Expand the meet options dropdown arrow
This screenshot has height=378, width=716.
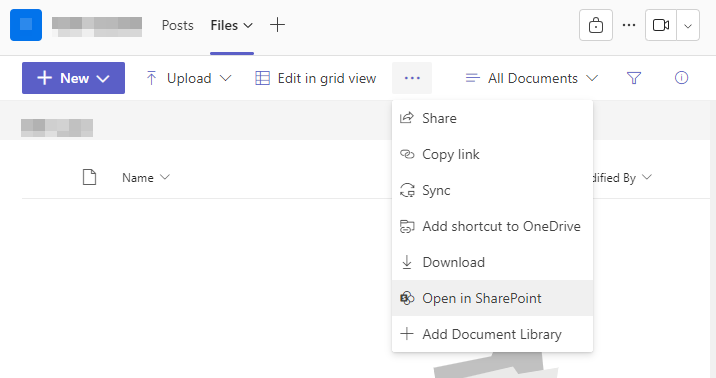(688, 26)
